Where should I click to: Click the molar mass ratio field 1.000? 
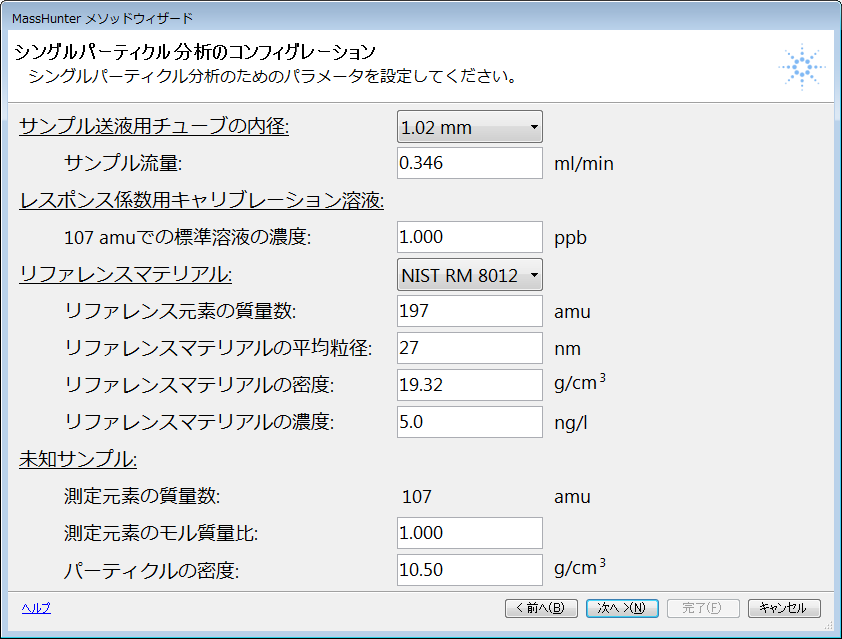click(x=470, y=533)
